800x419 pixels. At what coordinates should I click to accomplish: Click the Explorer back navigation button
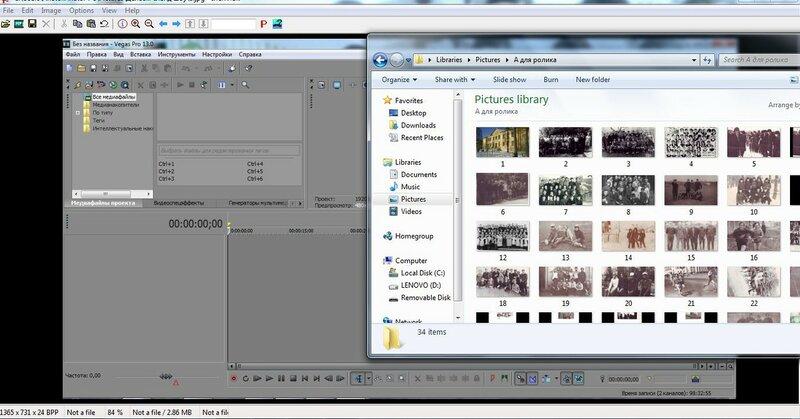point(381,60)
